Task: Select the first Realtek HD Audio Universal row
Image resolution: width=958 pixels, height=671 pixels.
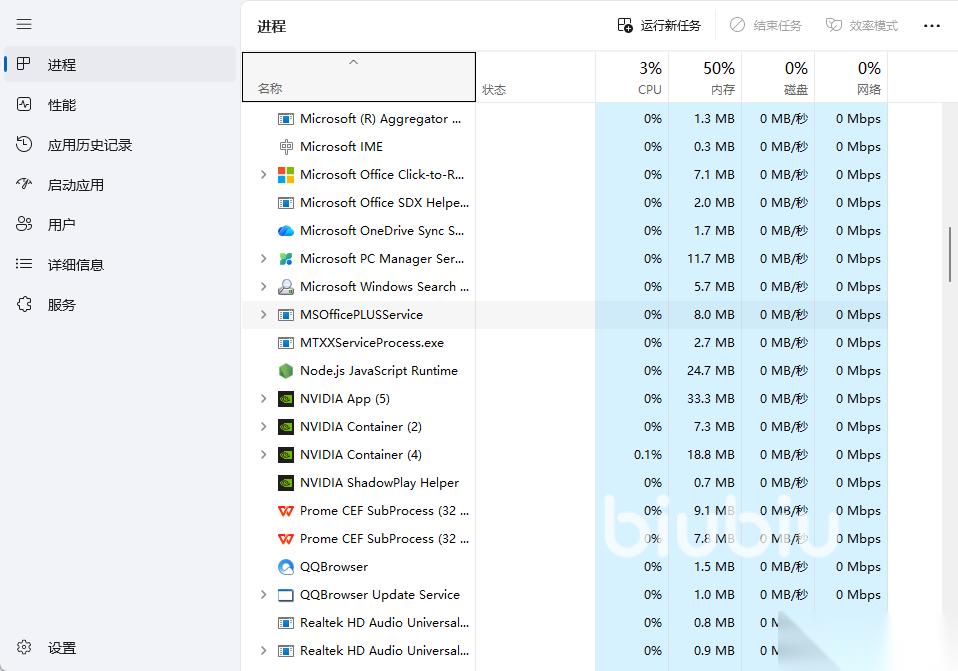Action: (565, 623)
